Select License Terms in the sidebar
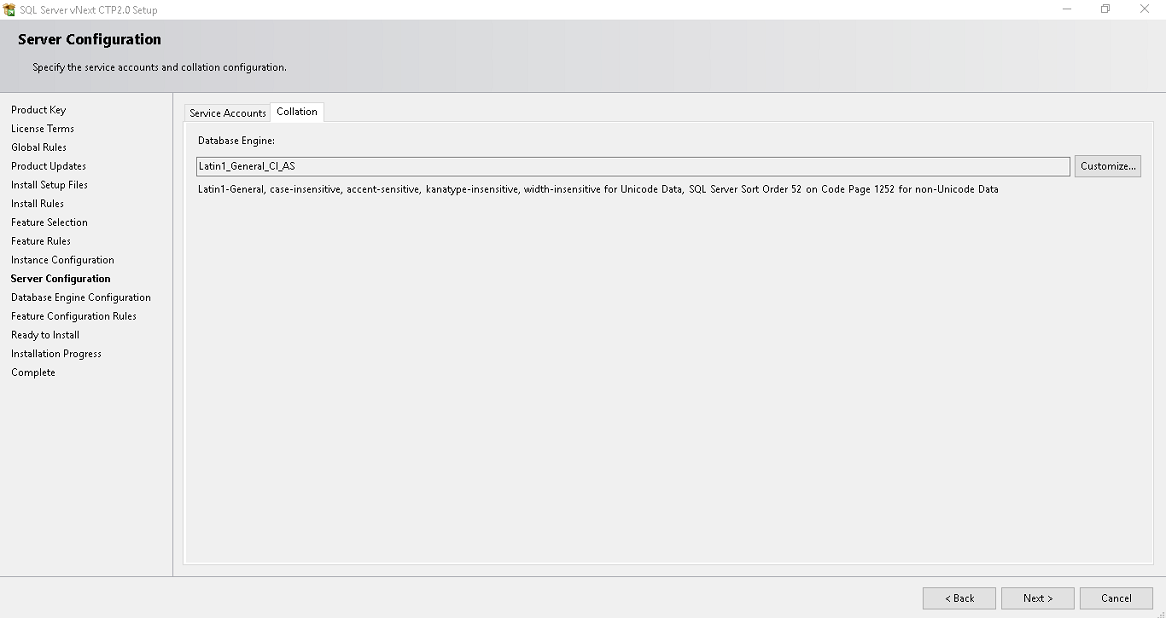The width and height of the screenshot is (1166, 618). coord(43,129)
